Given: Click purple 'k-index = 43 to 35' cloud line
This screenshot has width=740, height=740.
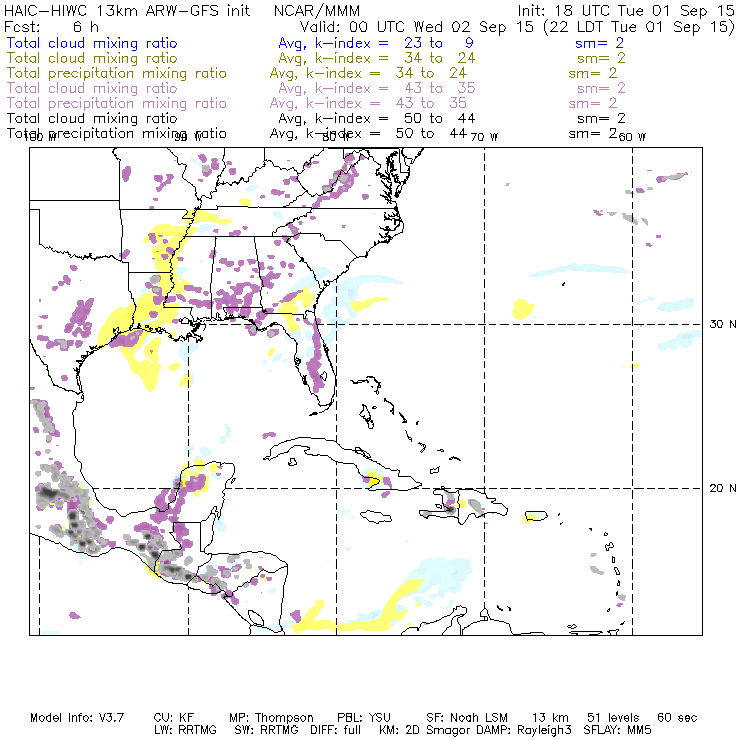Looking at the screenshot, I should [395, 88].
